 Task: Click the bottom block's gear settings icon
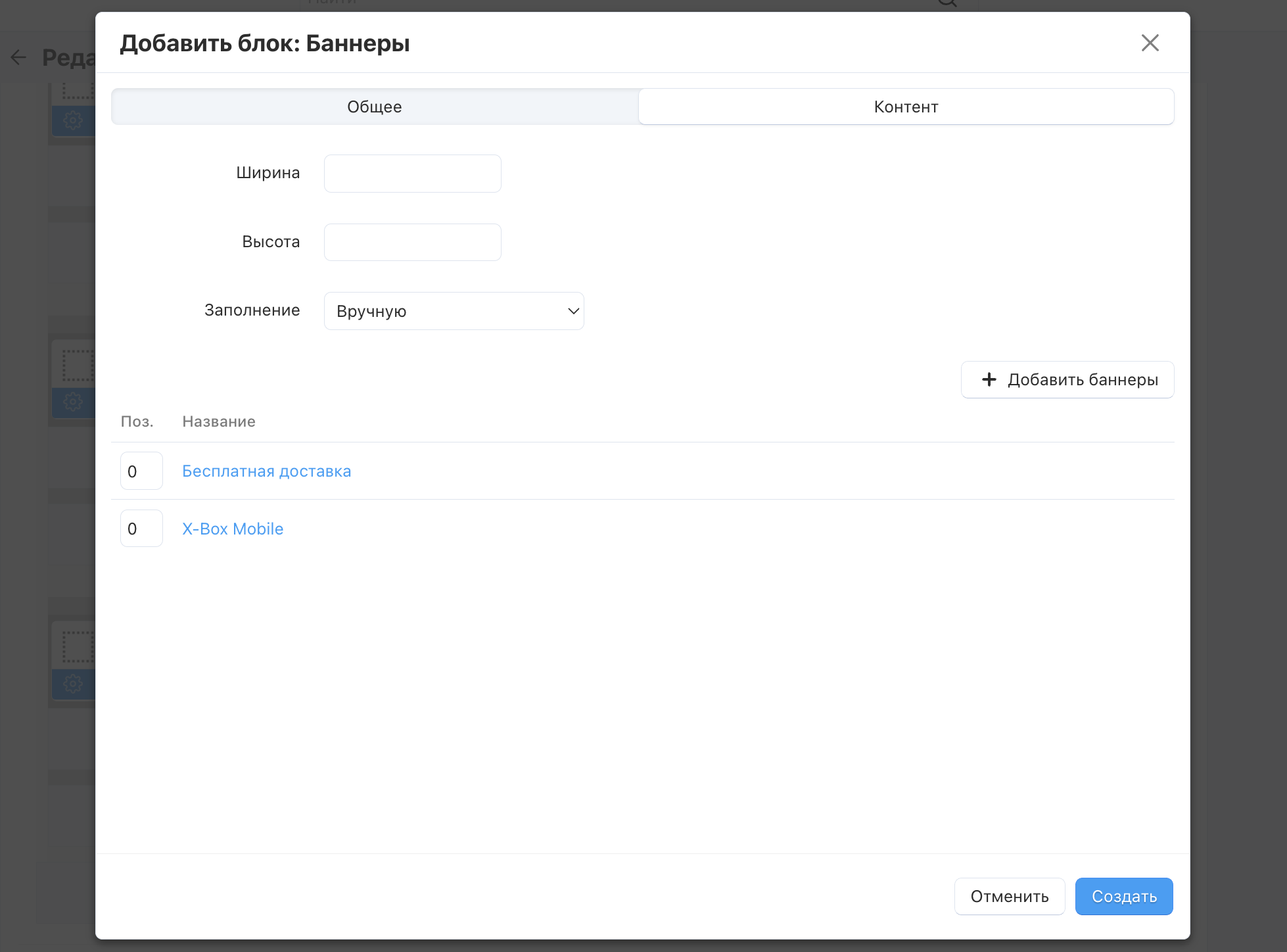(73, 684)
